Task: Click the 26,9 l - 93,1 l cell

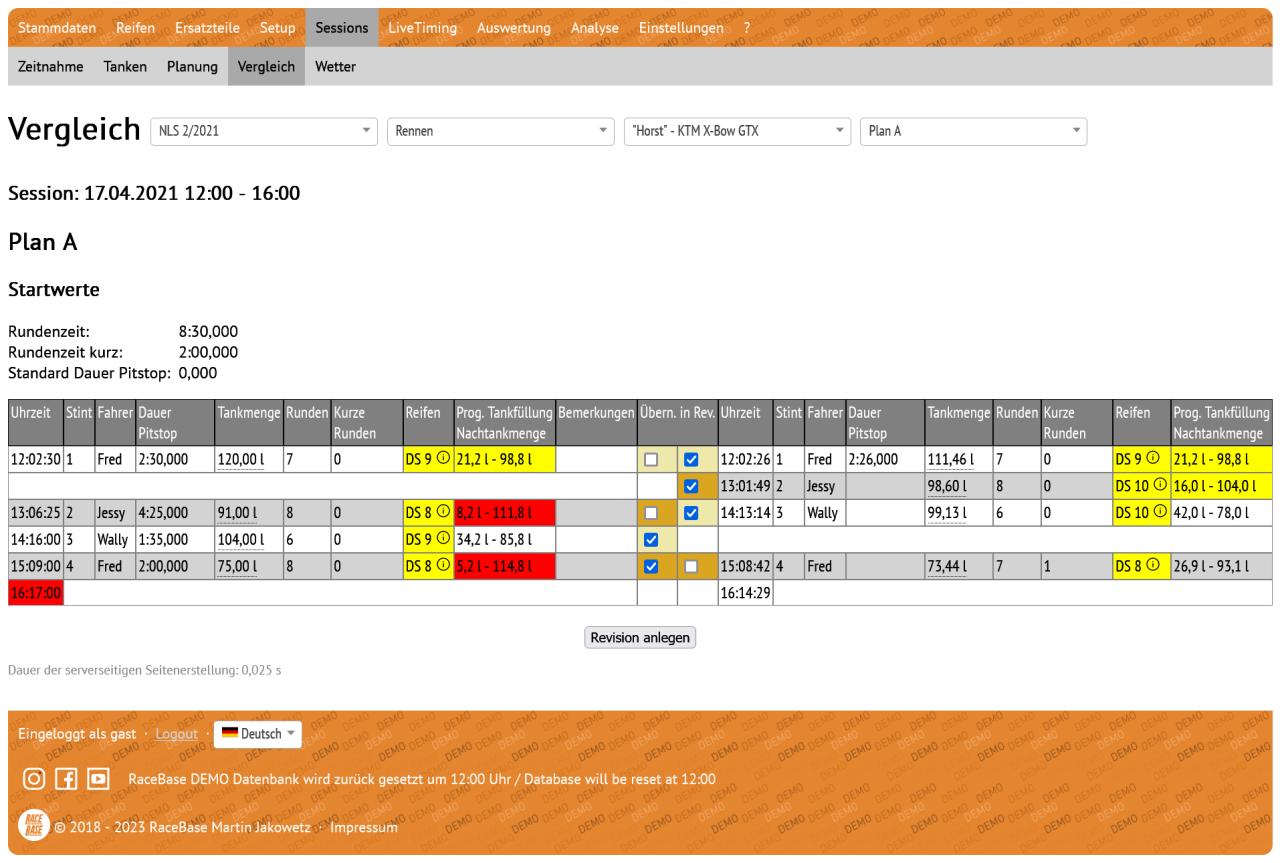Action: pos(1221,566)
